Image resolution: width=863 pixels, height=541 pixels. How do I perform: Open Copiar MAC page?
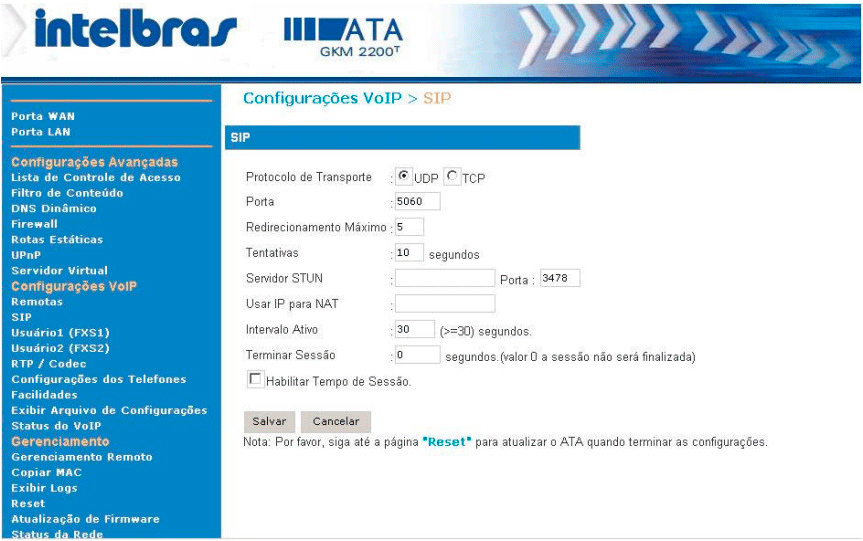click(x=46, y=472)
